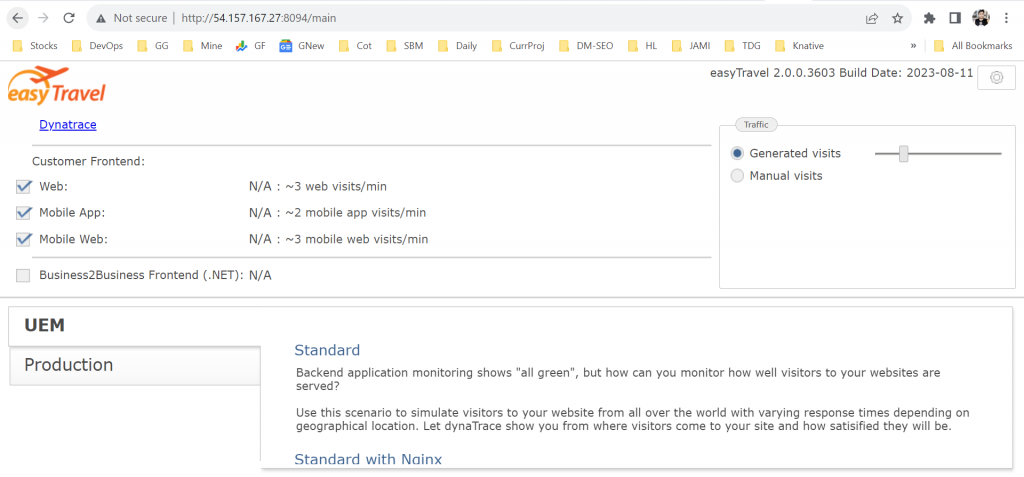
Task: Open the All Bookmarks folder
Action: [969, 45]
